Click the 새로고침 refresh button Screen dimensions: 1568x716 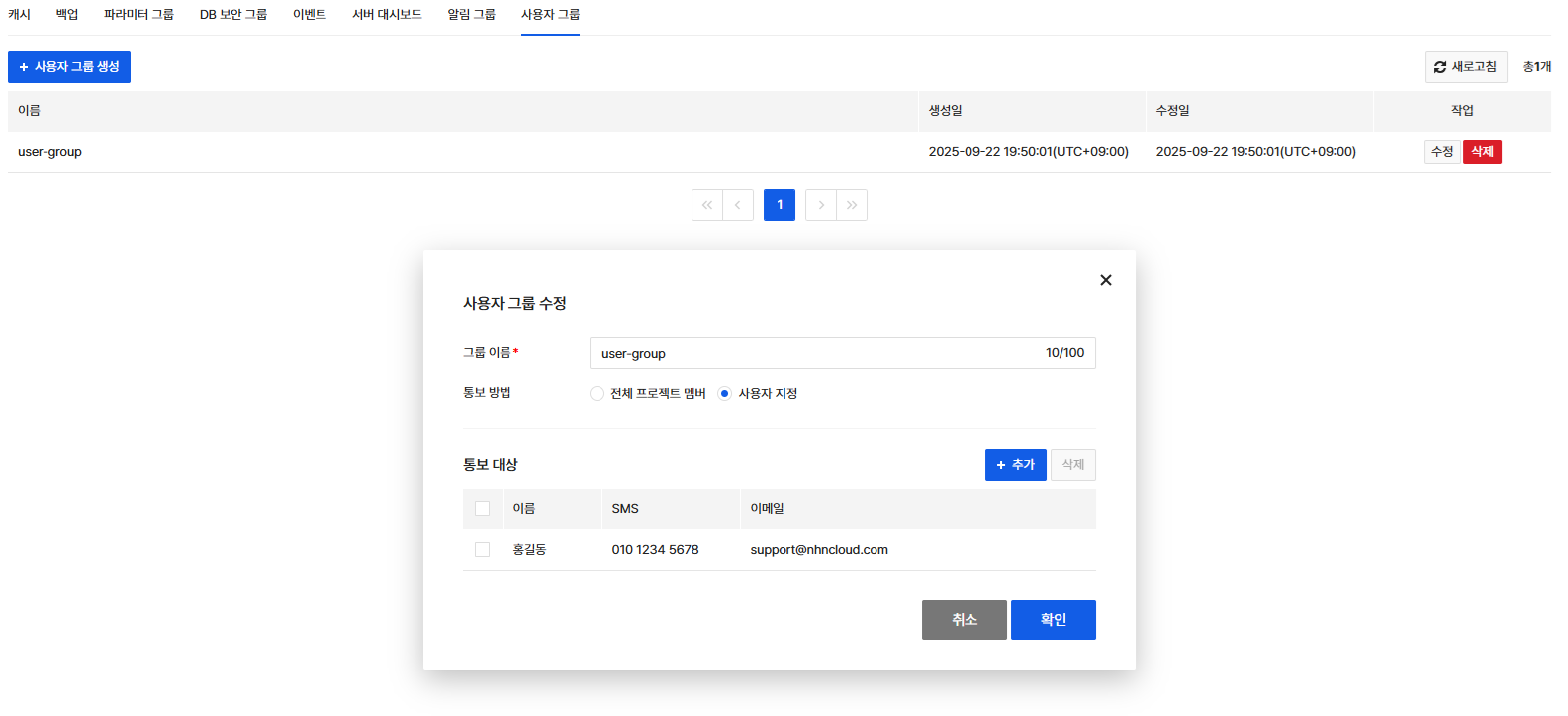tap(1465, 67)
